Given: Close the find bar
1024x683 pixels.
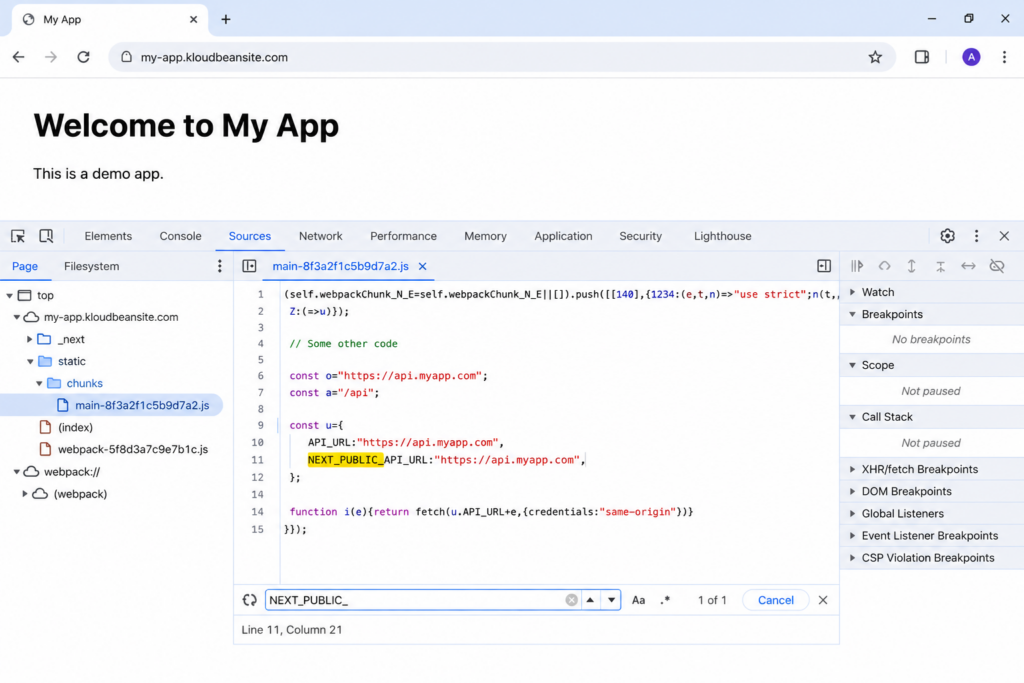Looking at the screenshot, I should coord(823,600).
